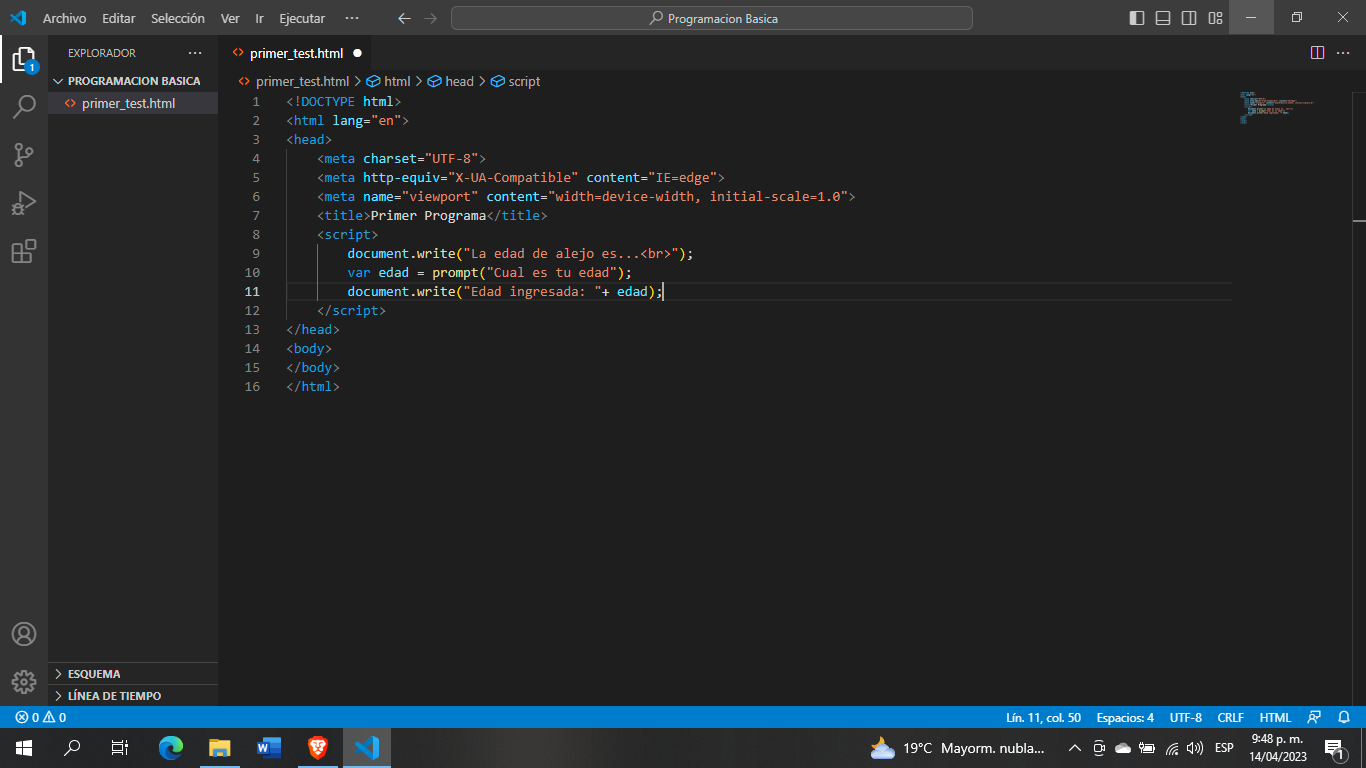The width and height of the screenshot is (1366, 768).
Task: Close the unsaved primer_test.html tab dot
Action: [357, 53]
